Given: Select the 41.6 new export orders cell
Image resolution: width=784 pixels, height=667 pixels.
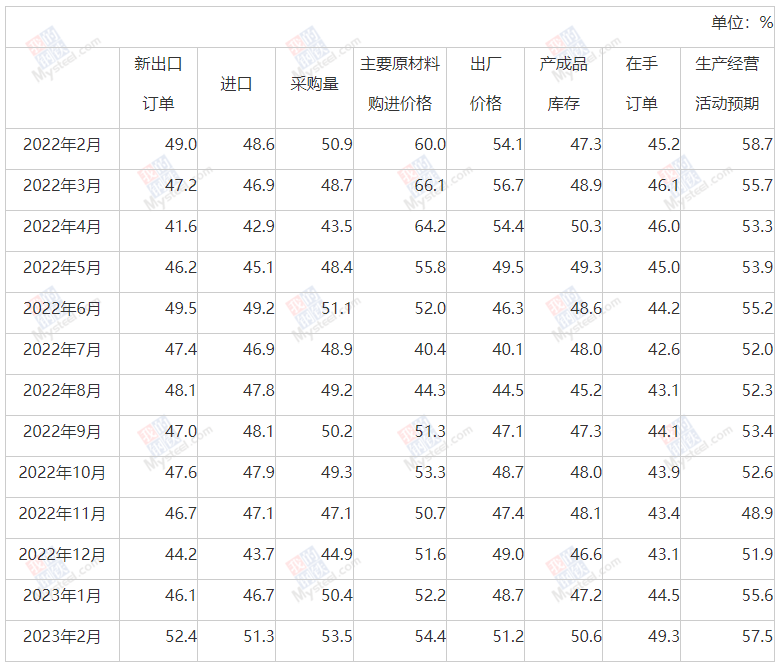Looking at the screenshot, I should (x=180, y=227).
